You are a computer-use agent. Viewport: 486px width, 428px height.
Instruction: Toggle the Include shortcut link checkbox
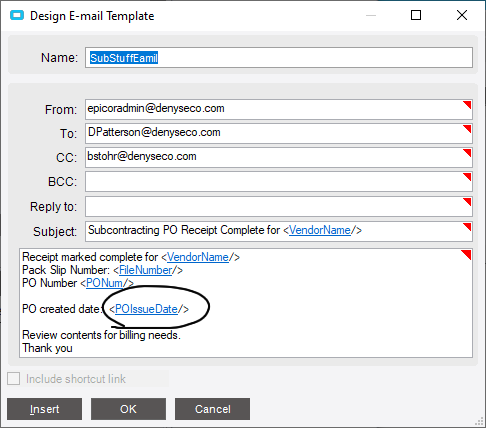pos(14,379)
